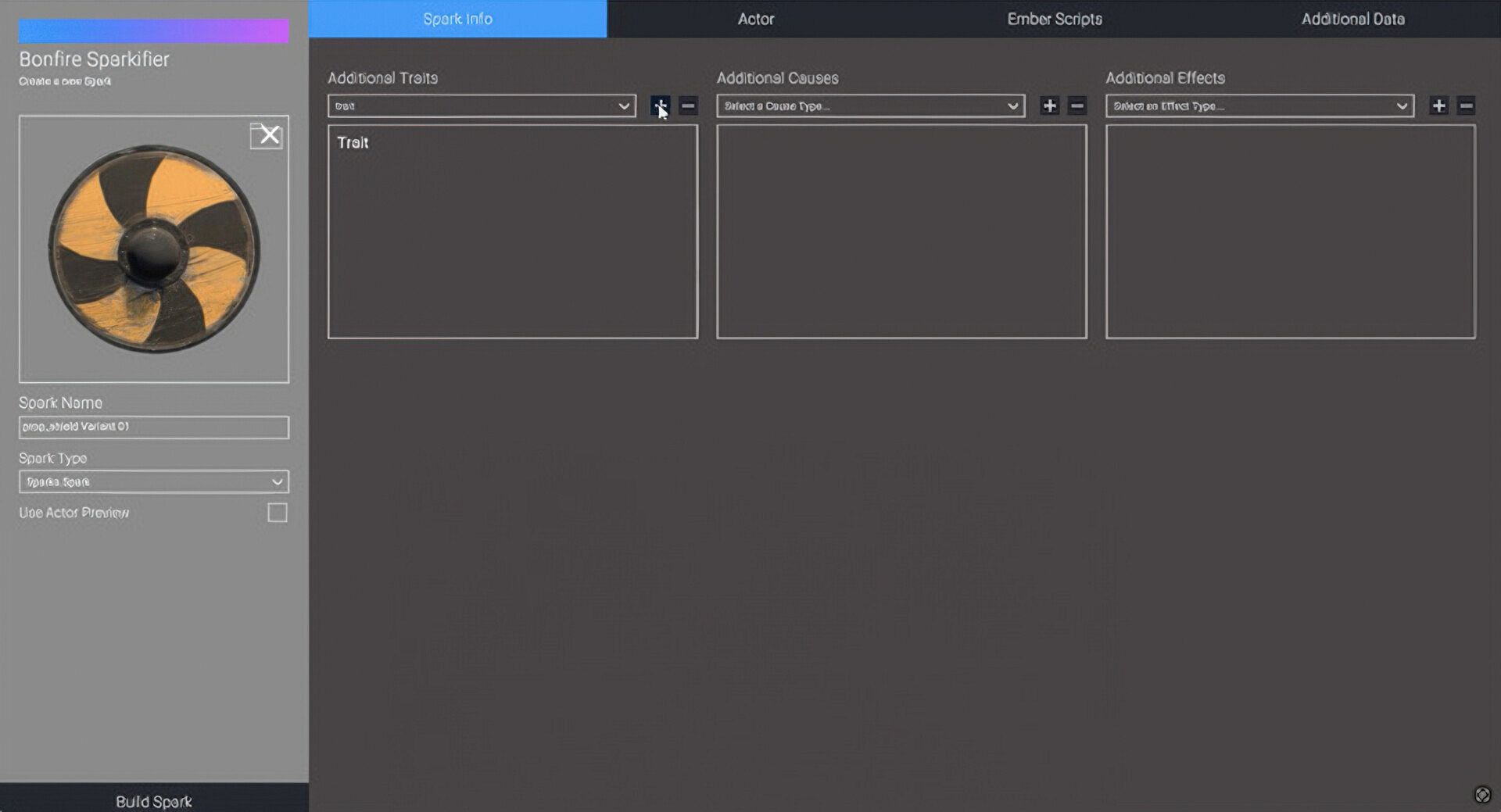The height and width of the screenshot is (812, 1501).
Task: Open the Additional Traits dropdown
Action: (x=481, y=106)
